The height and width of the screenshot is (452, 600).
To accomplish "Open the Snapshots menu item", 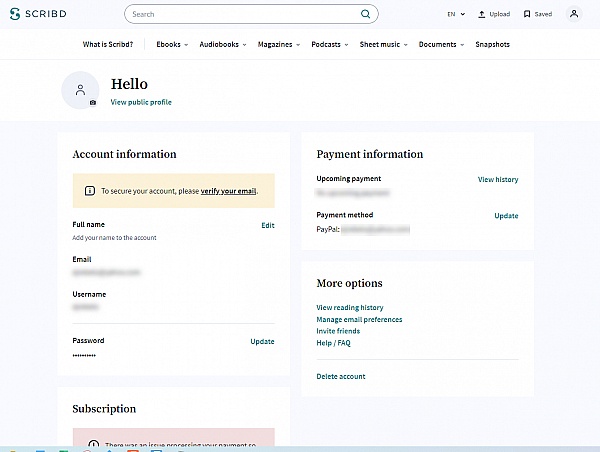I will tap(492, 44).
